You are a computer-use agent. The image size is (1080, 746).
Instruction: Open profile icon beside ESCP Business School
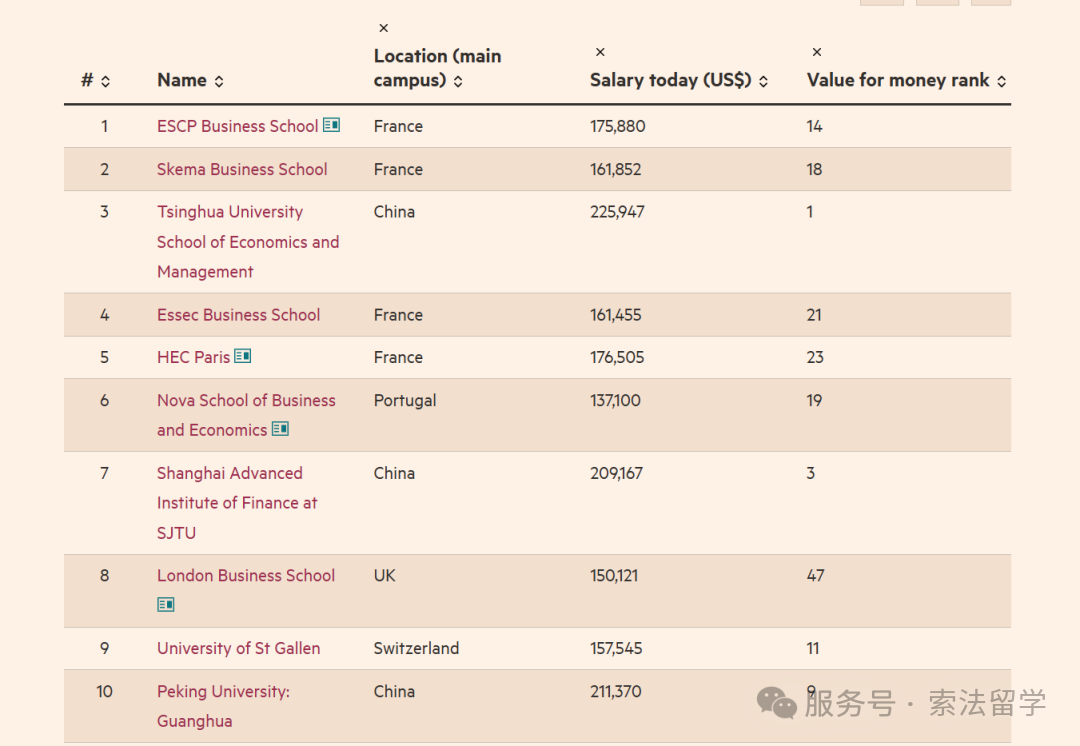(331, 125)
